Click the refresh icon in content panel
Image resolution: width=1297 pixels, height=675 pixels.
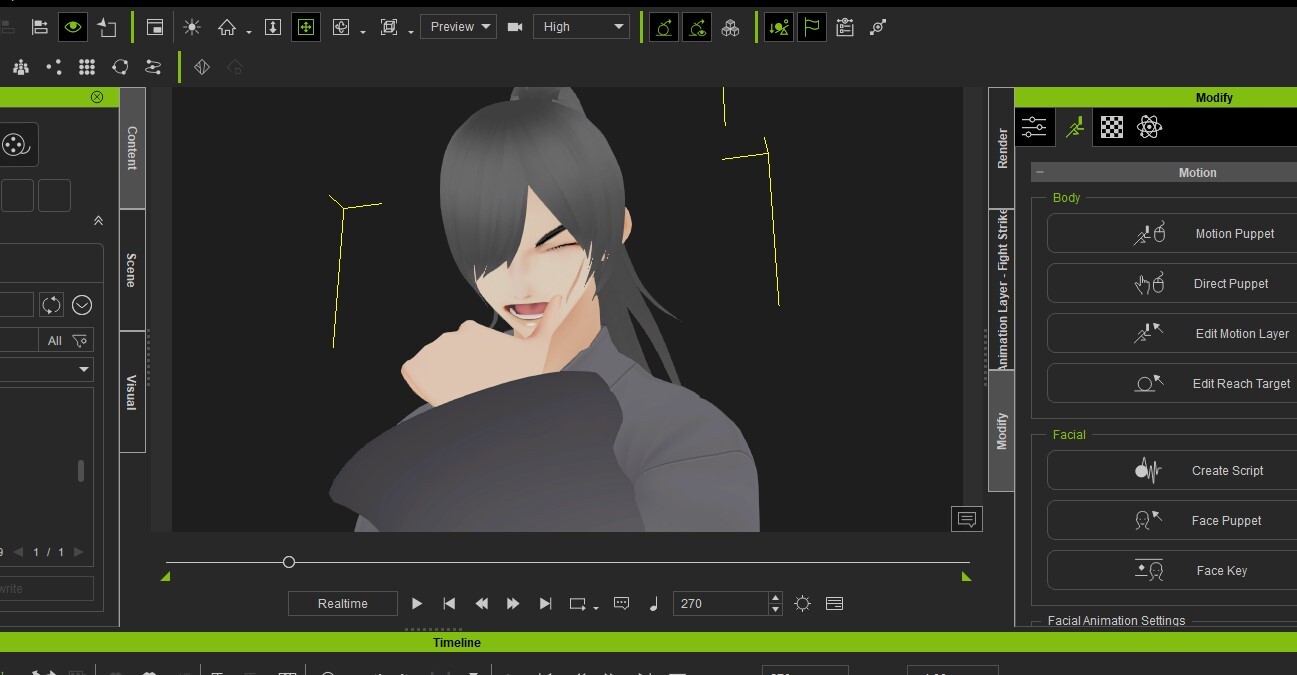tap(51, 305)
